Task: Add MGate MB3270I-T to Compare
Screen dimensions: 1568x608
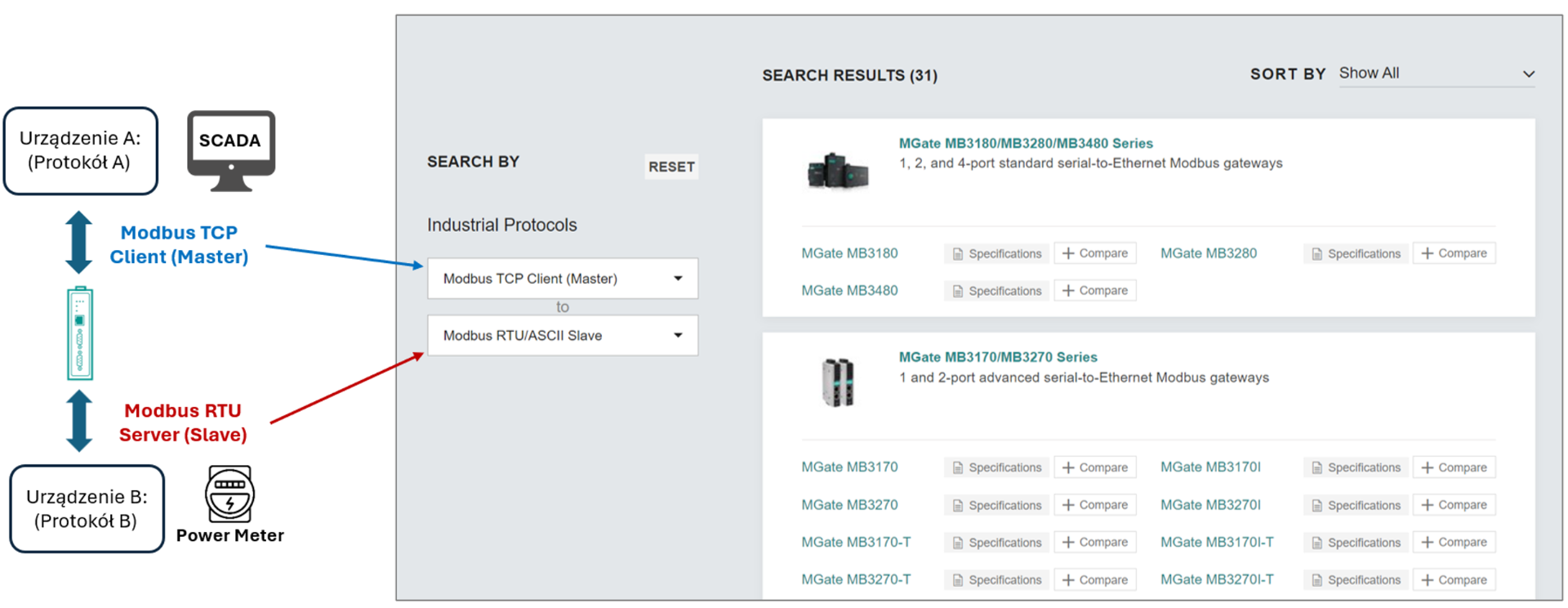Action: [x=1454, y=579]
